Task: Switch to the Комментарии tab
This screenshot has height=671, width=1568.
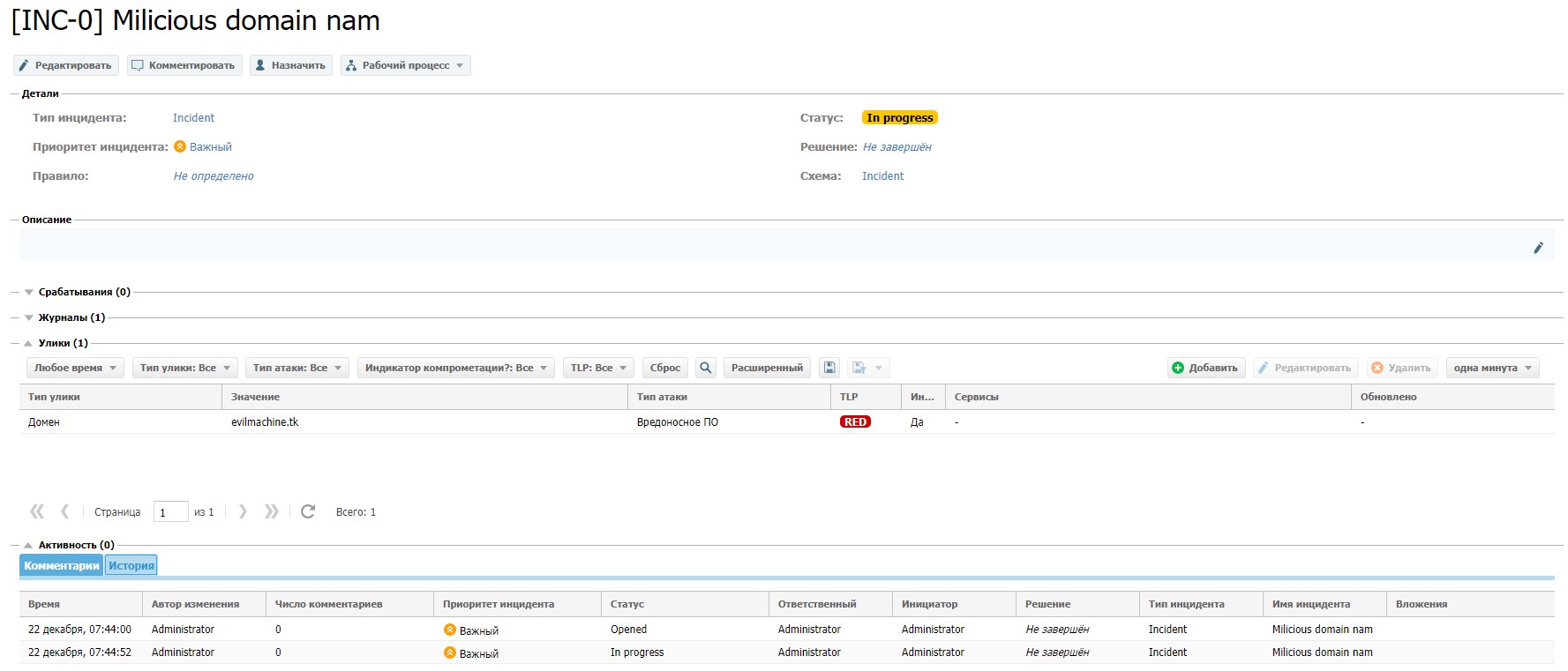Action: 61,565
